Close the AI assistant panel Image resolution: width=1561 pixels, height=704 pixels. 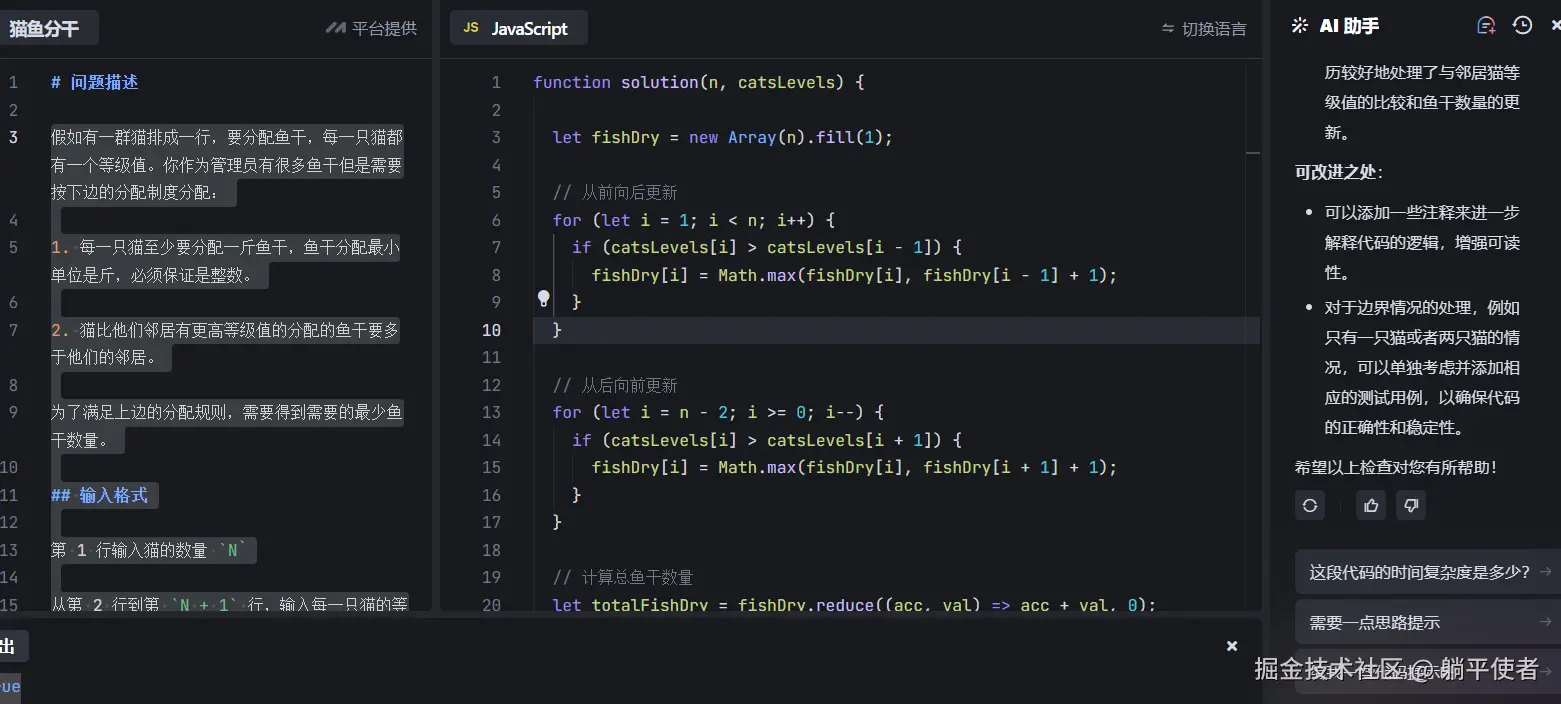coord(1554,26)
